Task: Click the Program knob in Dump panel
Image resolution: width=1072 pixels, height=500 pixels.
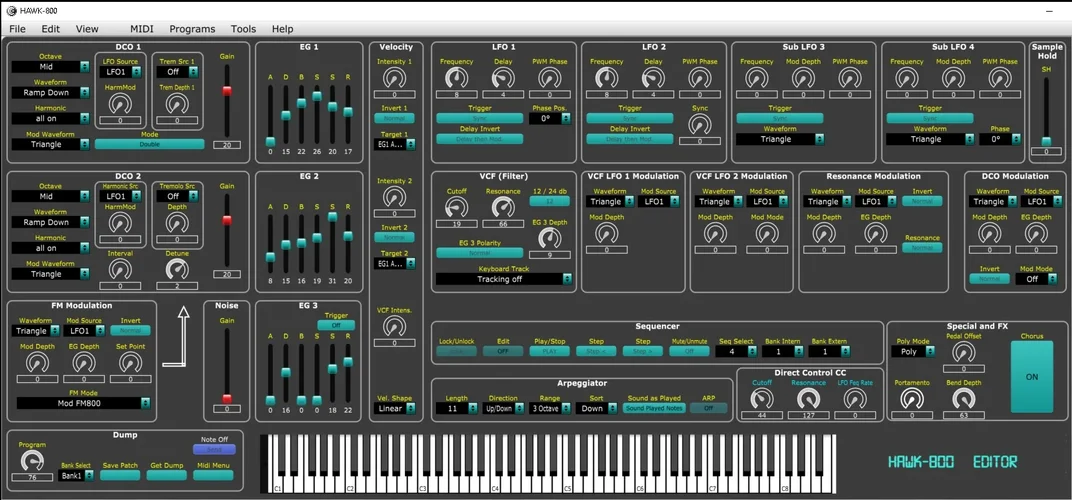Action: click(x=33, y=460)
